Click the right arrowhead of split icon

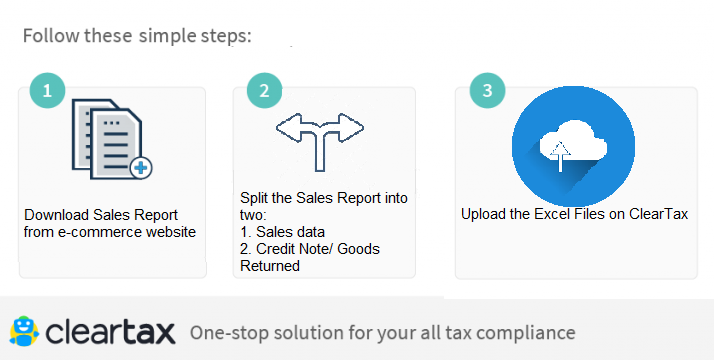click(x=351, y=128)
